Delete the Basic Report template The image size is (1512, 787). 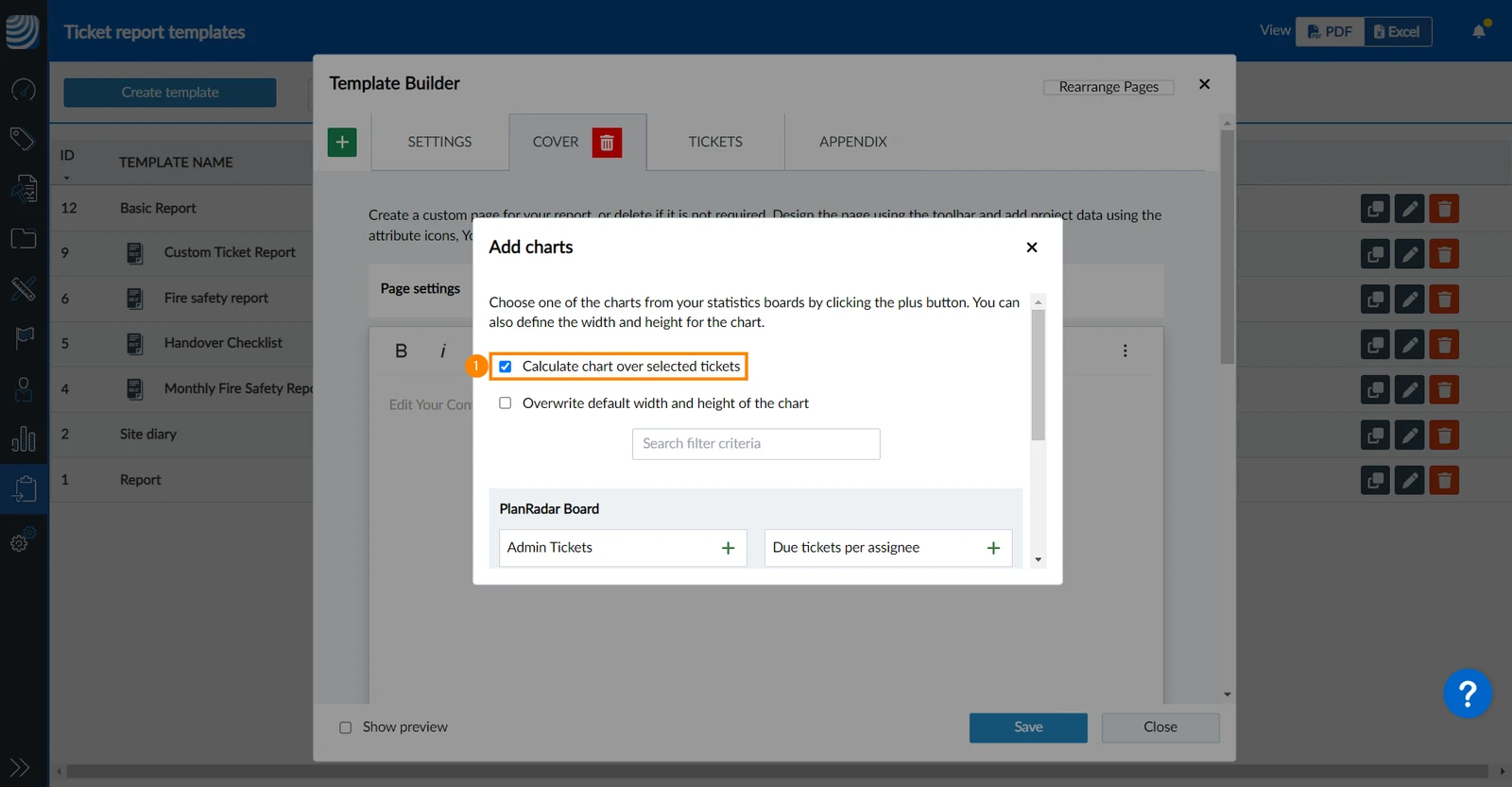[x=1444, y=209]
